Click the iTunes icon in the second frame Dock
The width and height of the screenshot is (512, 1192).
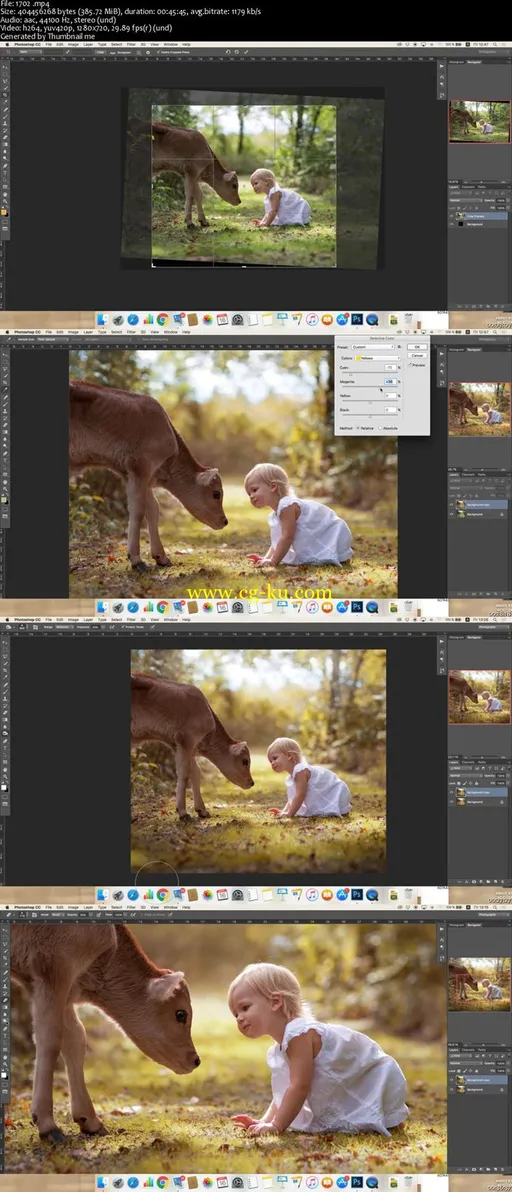312,607
